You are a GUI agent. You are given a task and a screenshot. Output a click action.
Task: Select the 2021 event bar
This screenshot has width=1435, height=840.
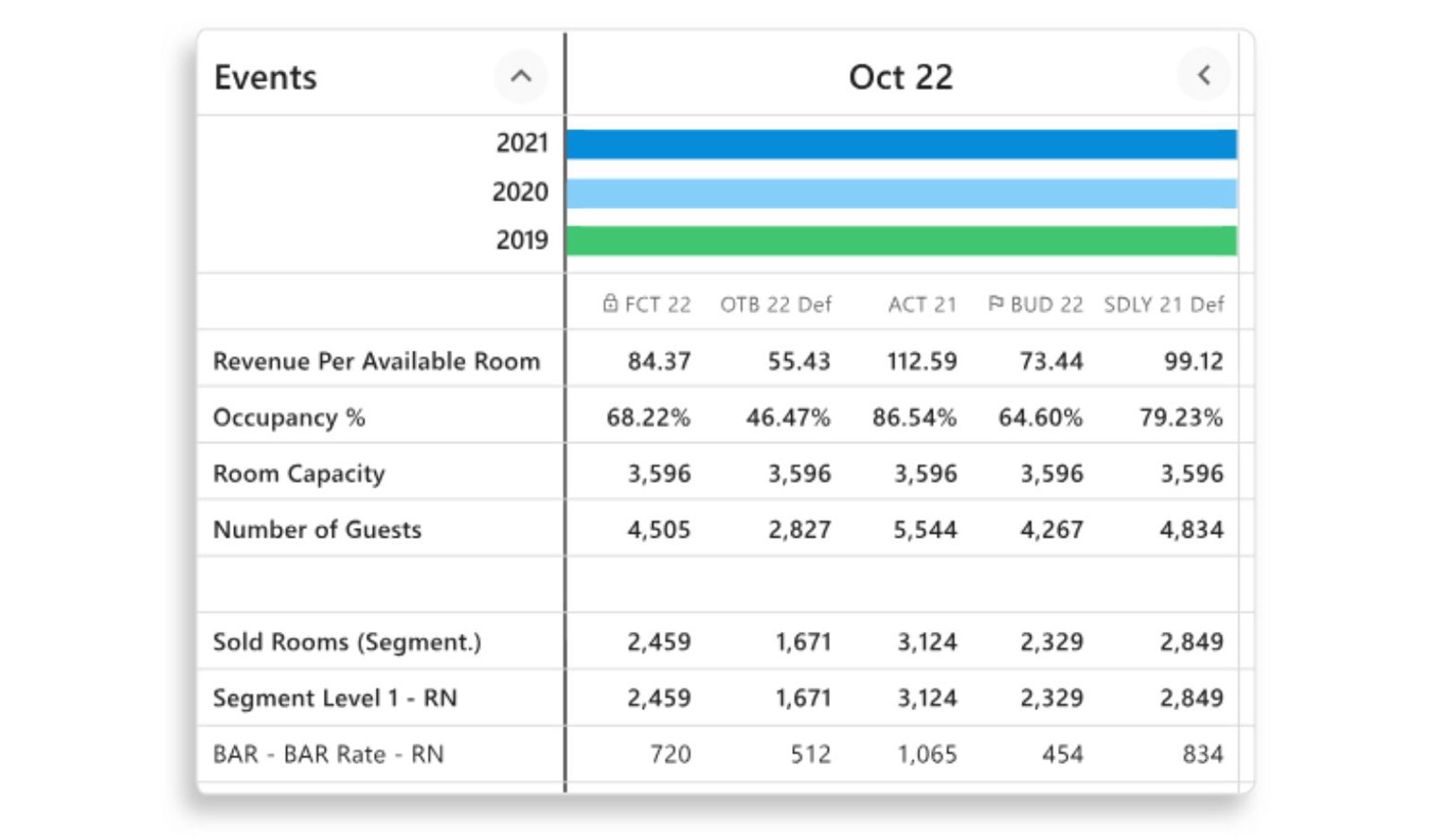(x=901, y=144)
